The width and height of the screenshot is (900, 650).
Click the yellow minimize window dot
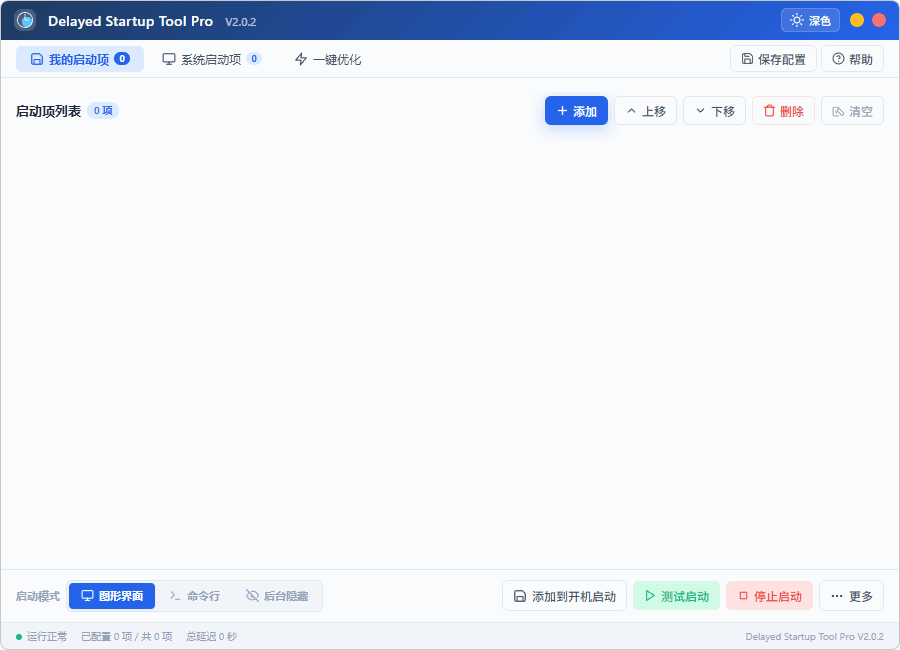[x=857, y=20]
